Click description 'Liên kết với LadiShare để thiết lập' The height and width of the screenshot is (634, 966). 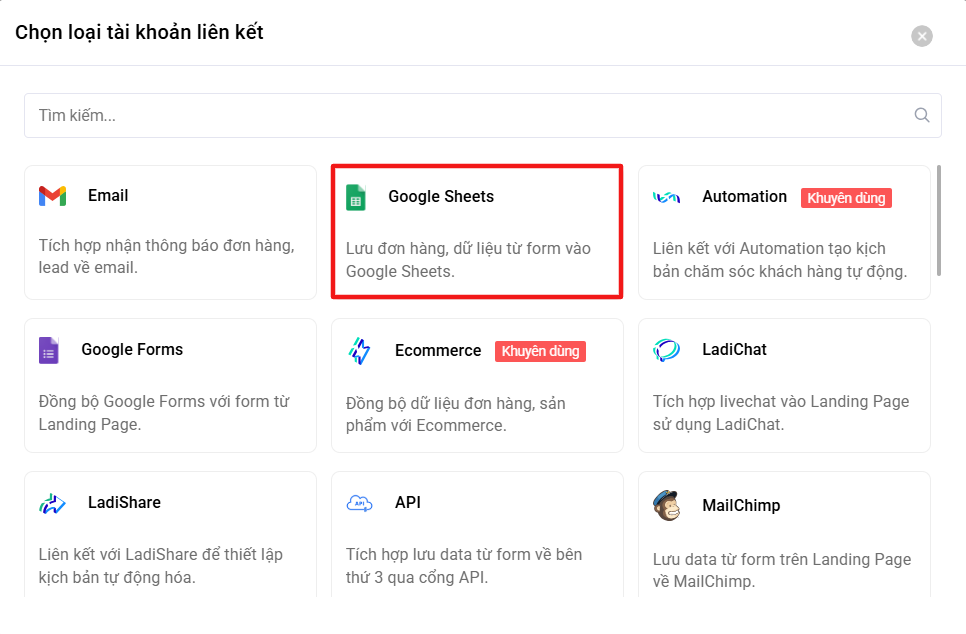(x=161, y=566)
